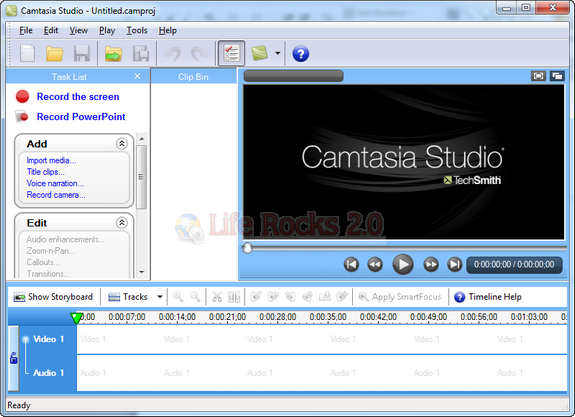
Task: Click Transitions in Edit section
Action: pos(48,274)
